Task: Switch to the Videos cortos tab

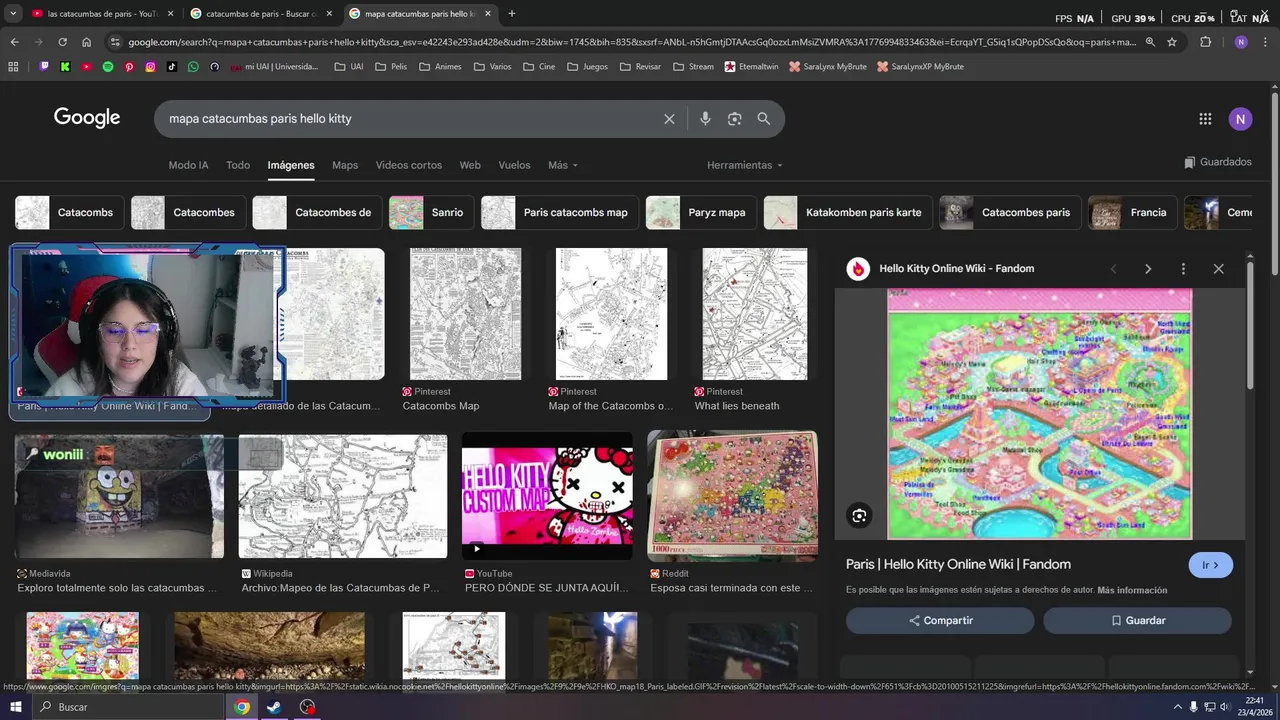Action: pyautogui.click(x=409, y=165)
